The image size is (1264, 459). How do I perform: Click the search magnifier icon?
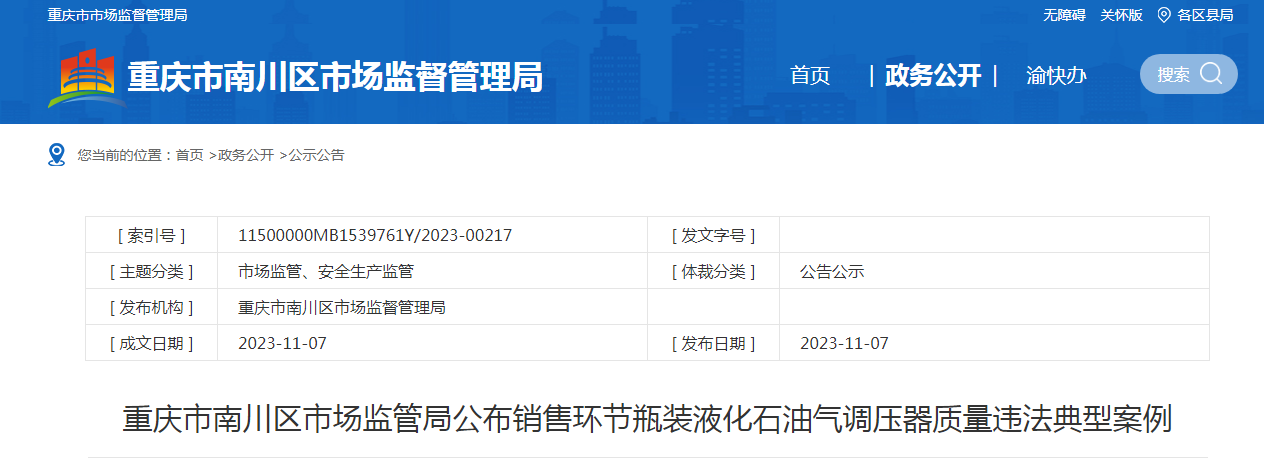pos(1211,74)
